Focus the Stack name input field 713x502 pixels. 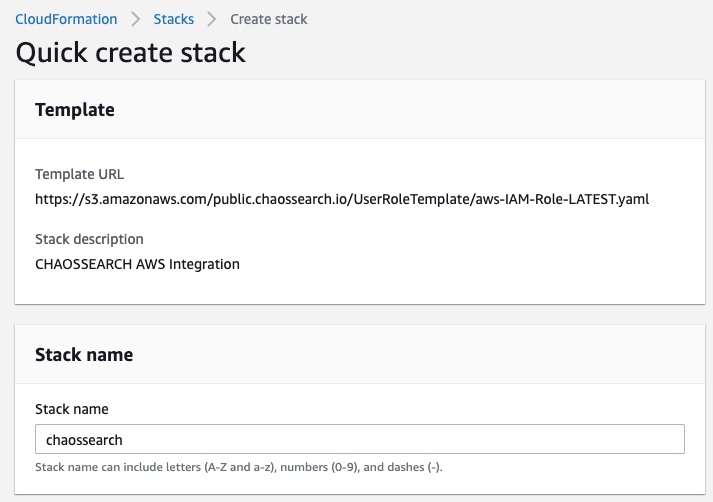coord(360,439)
